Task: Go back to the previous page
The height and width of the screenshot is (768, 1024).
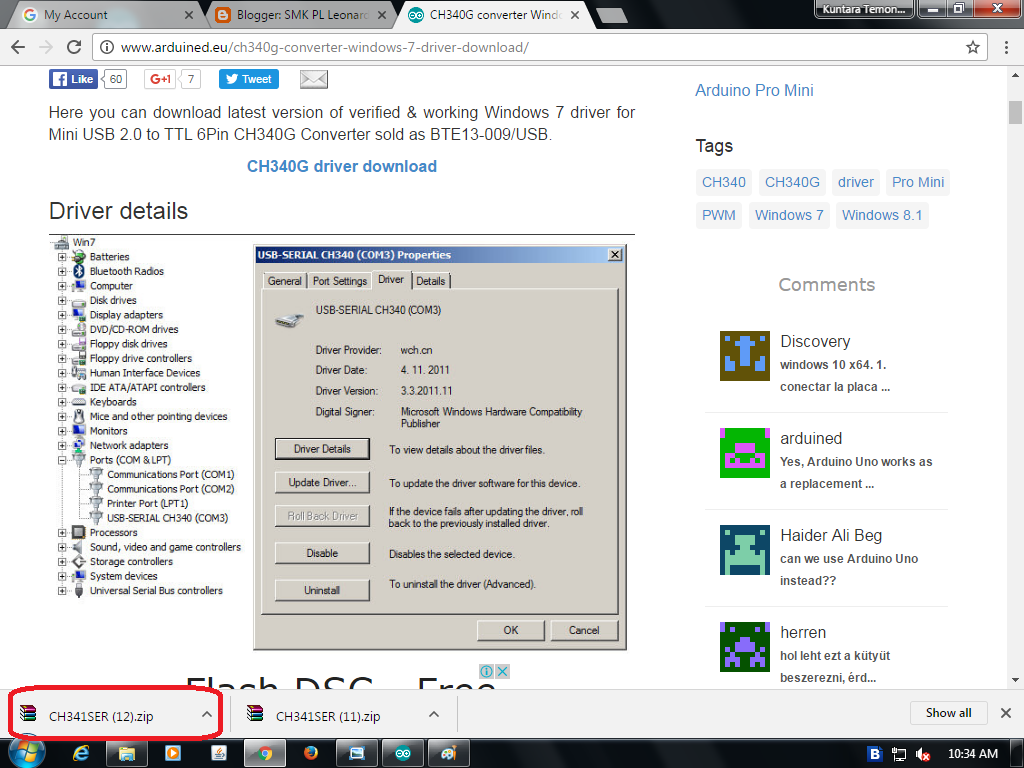Action: click(18, 47)
